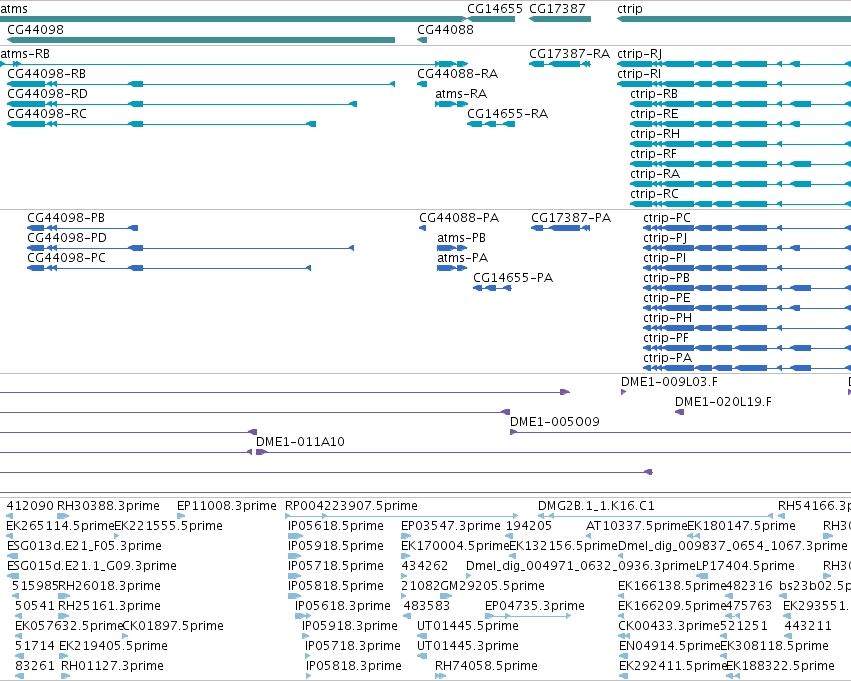Screen dimensions: 851x681
Task: Select transcript ctrip-RI
Action: (639, 74)
